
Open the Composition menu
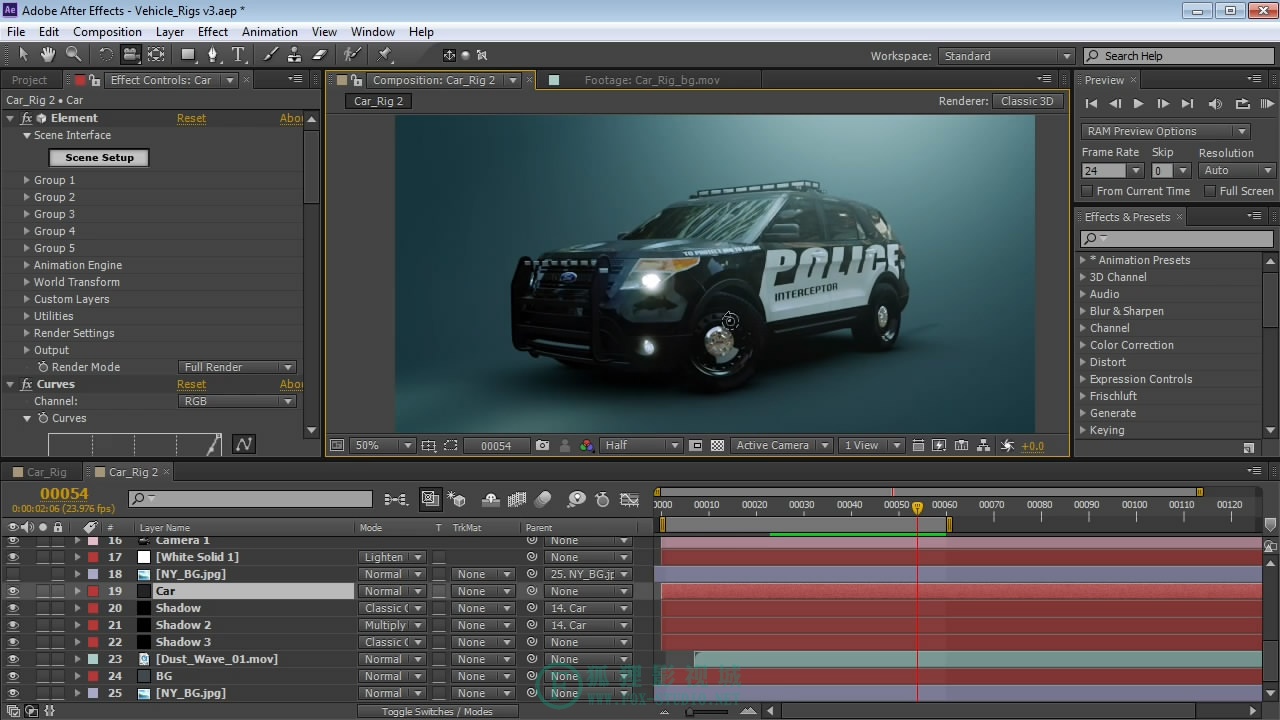coord(107,32)
